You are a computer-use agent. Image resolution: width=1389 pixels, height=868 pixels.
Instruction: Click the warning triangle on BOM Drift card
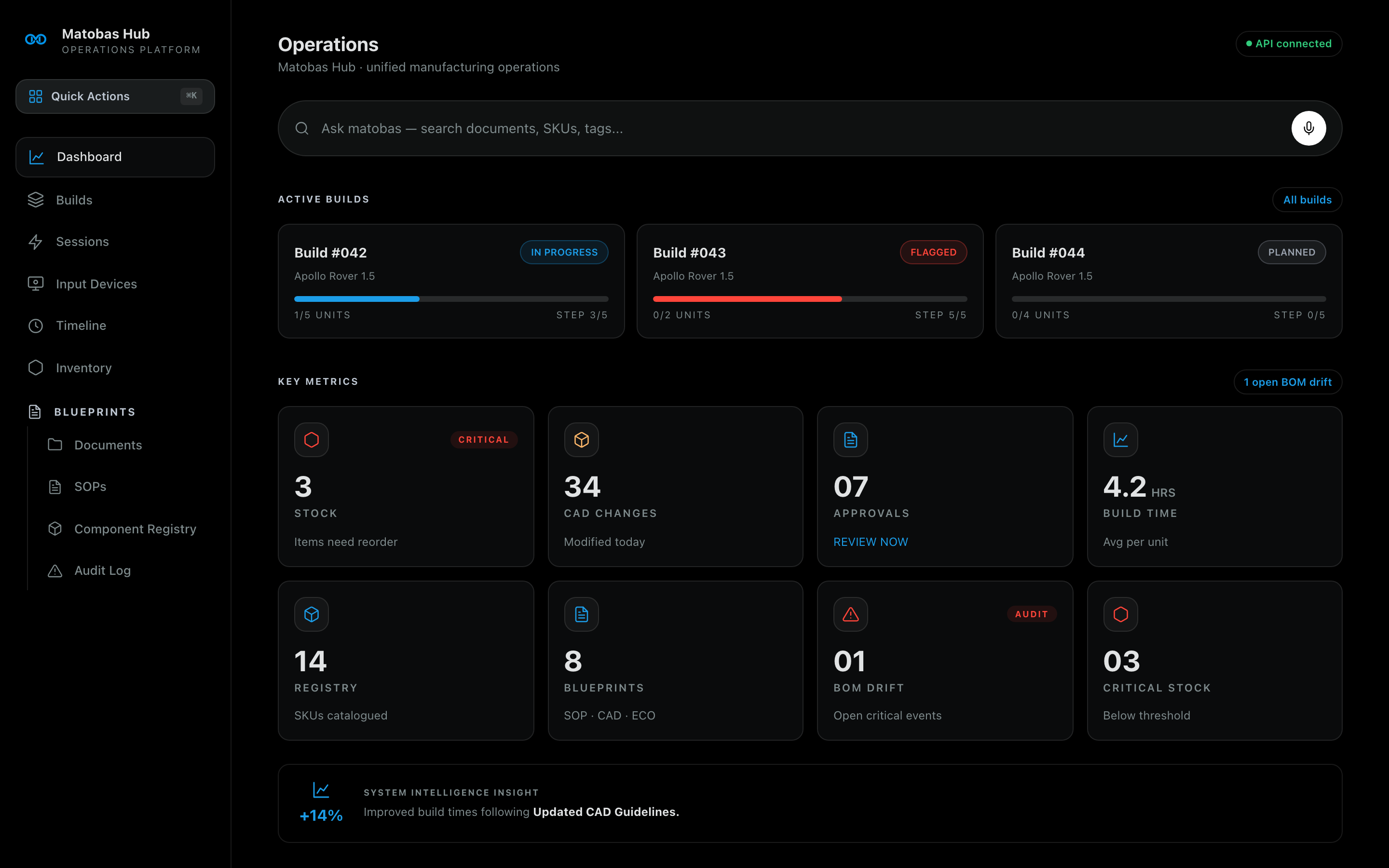851,614
